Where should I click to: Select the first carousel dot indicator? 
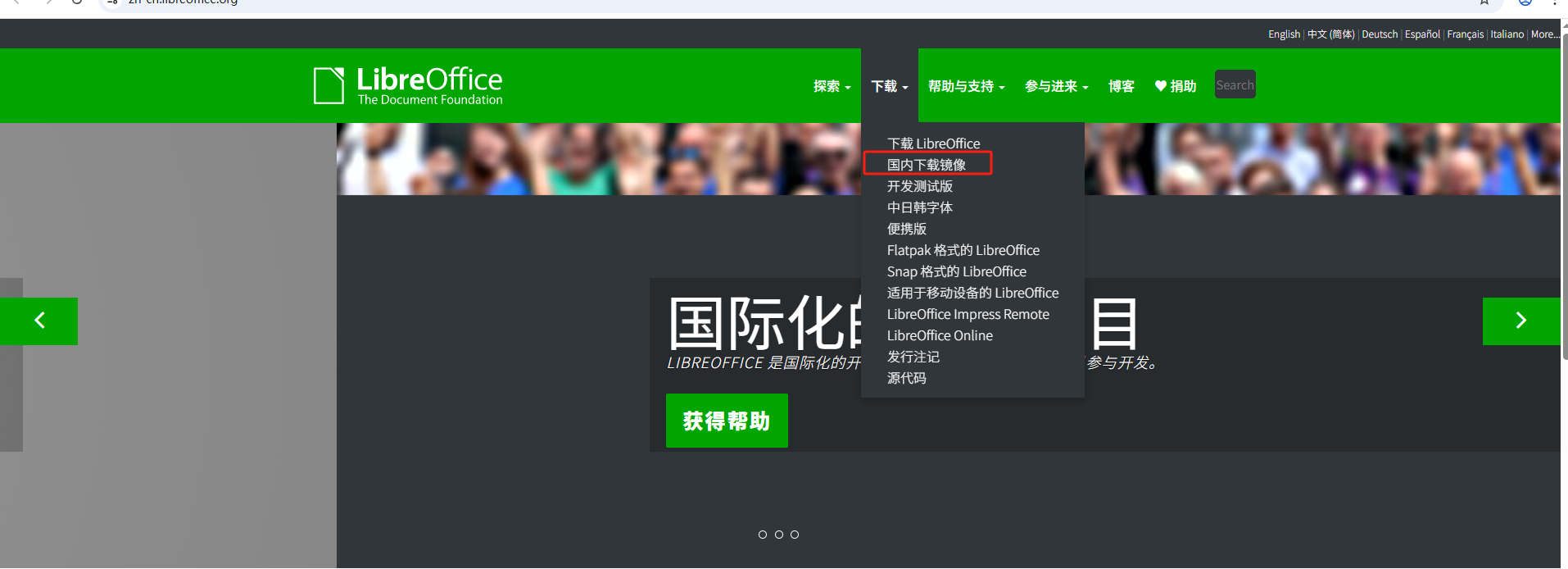[763, 535]
